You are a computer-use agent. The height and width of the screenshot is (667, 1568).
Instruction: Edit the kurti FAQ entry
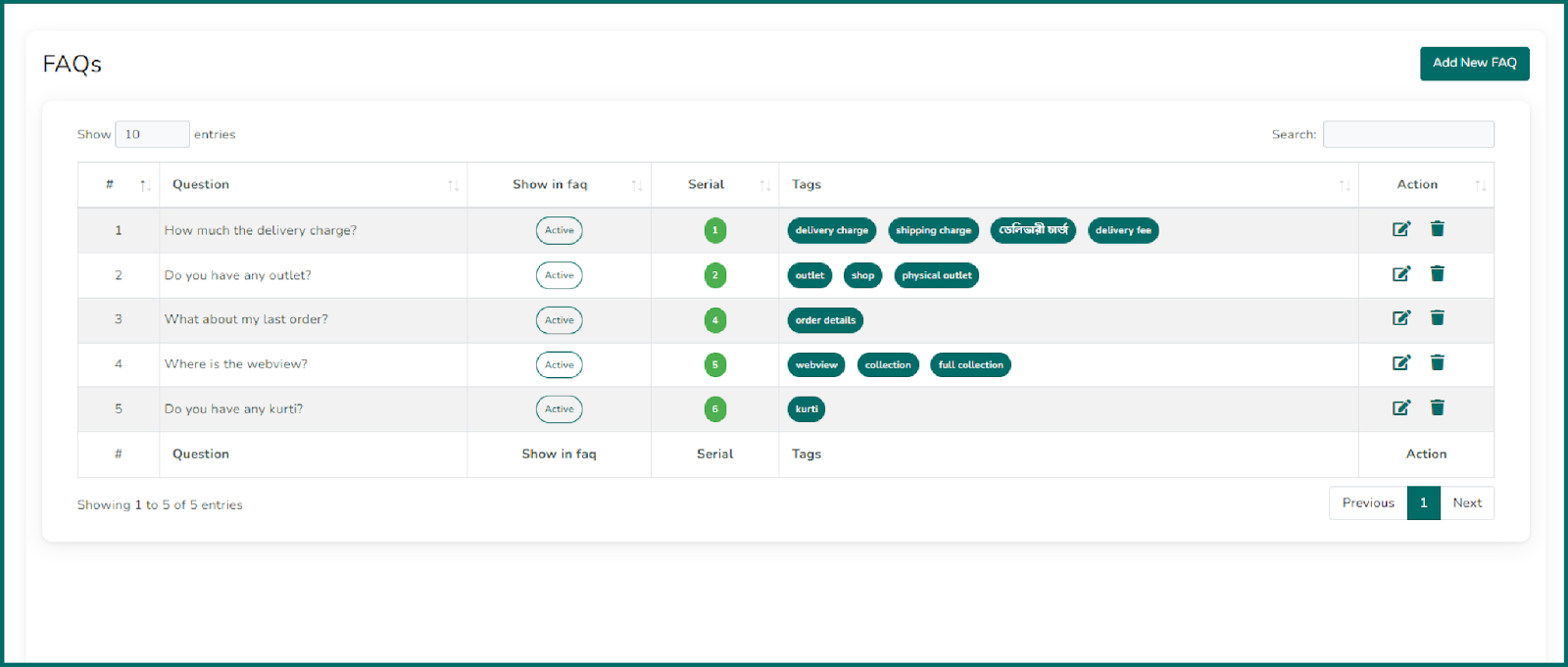click(1401, 408)
